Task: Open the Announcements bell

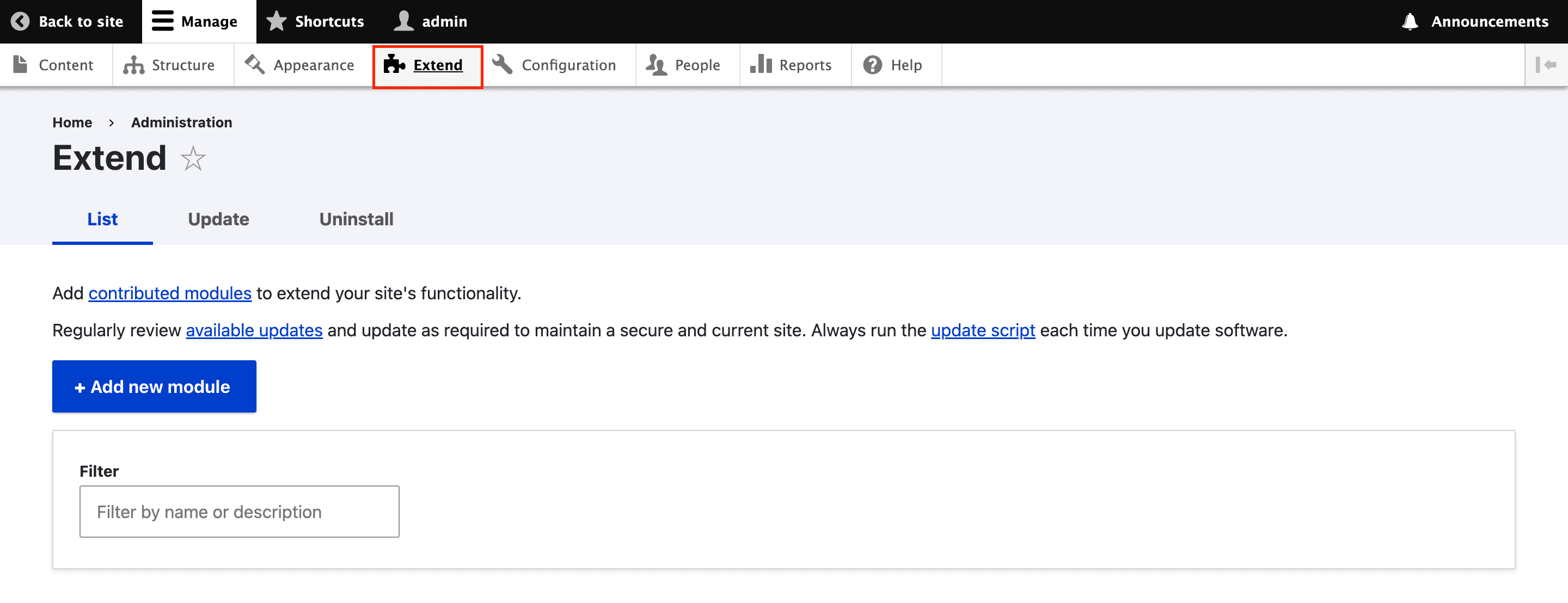Action: point(1475,21)
